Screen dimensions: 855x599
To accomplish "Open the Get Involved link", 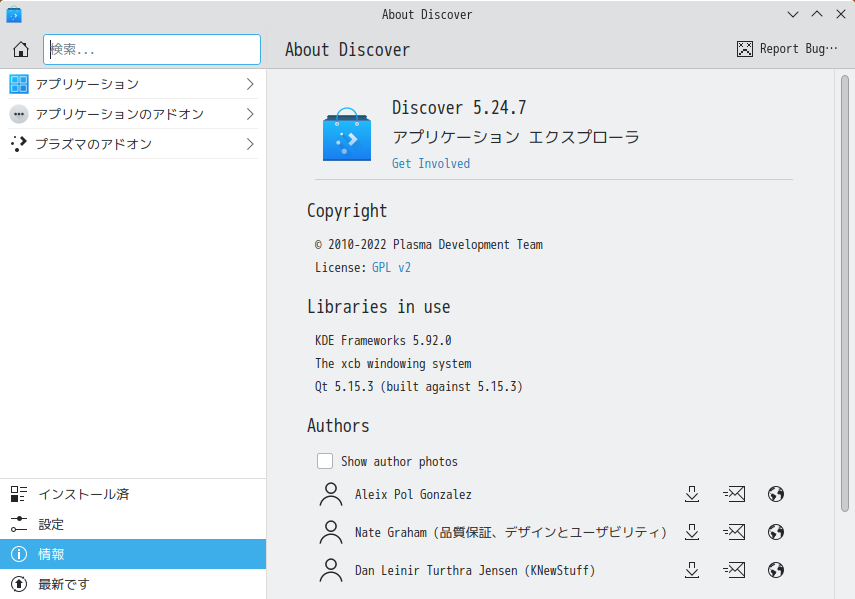I will (x=430, y=163).
